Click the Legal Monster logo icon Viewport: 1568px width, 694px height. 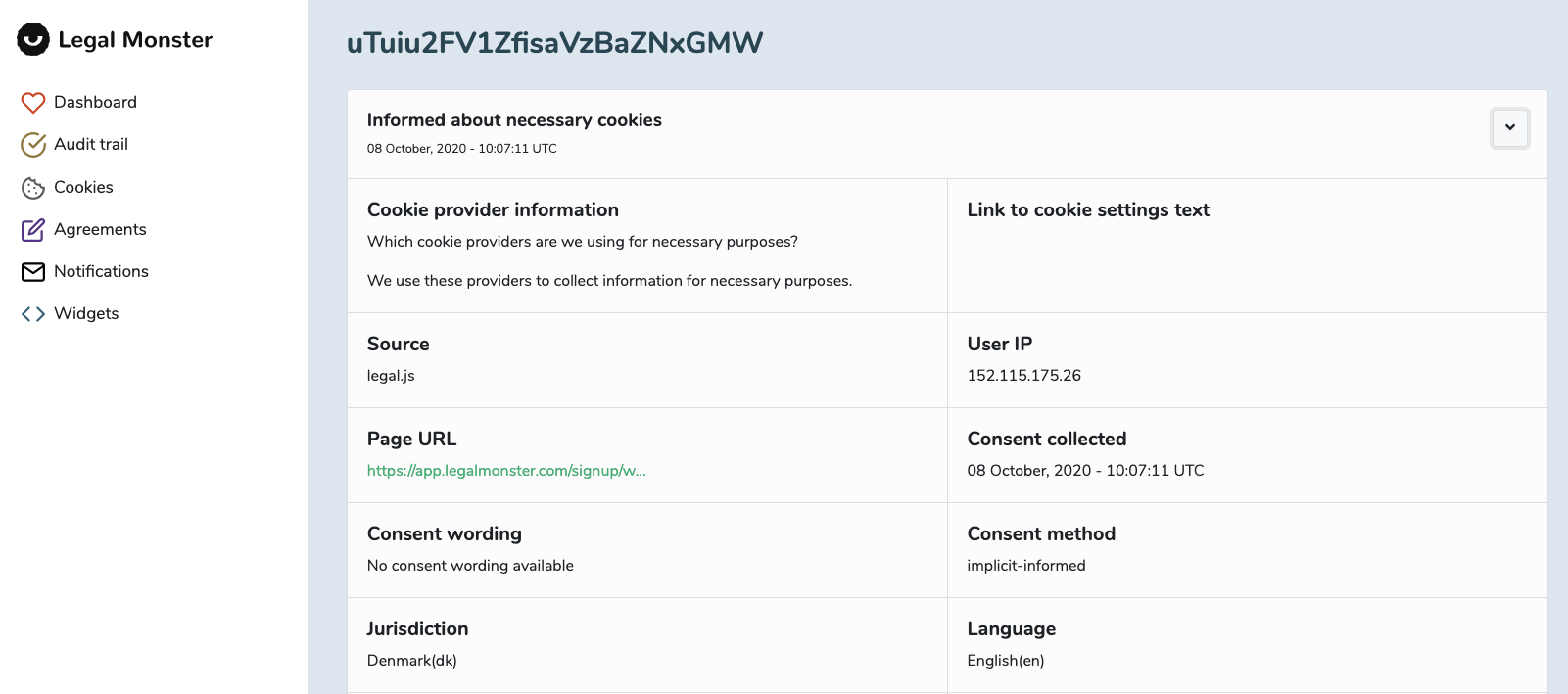point(33,39)
